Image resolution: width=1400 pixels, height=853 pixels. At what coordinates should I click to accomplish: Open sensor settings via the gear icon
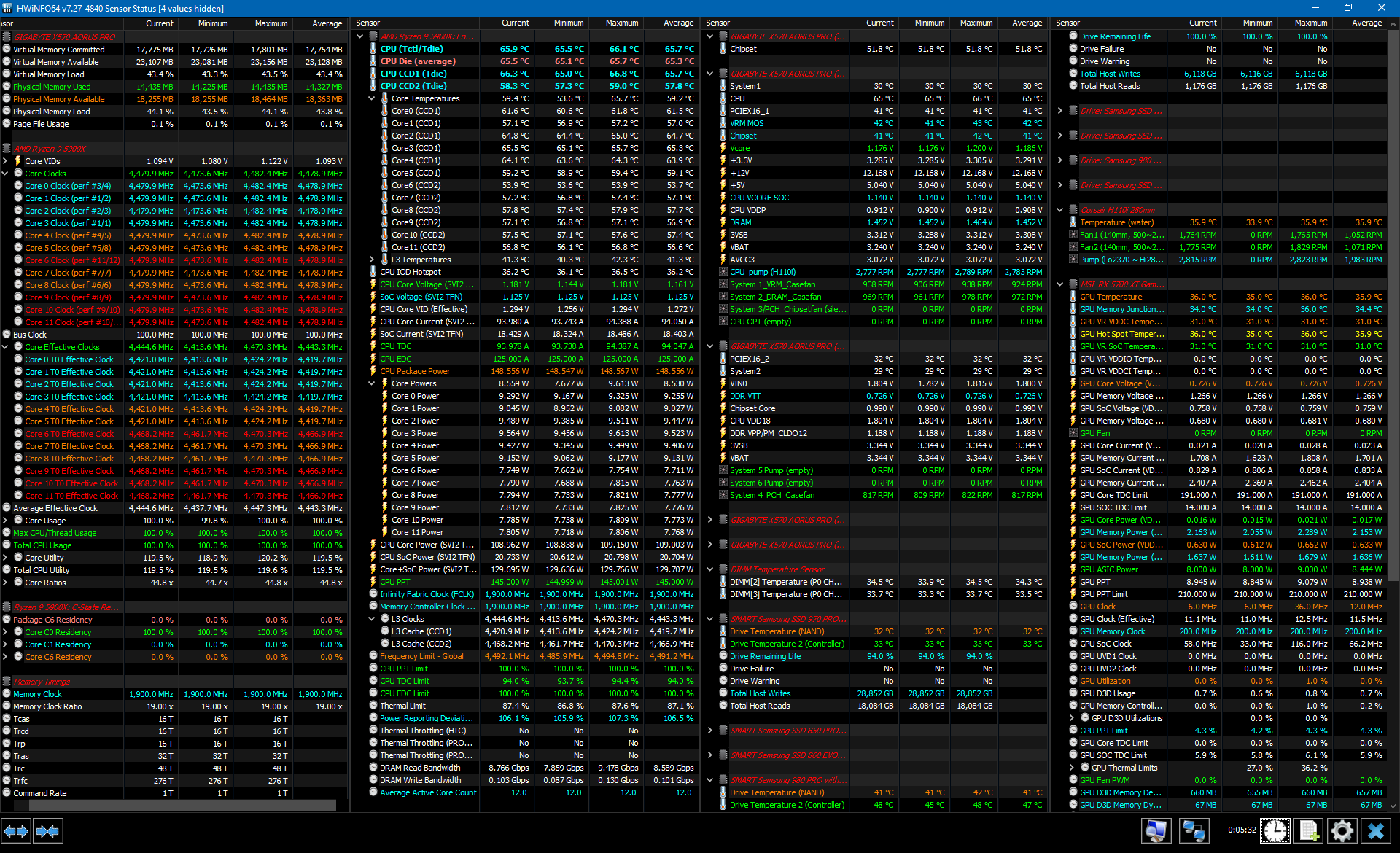1342,830
